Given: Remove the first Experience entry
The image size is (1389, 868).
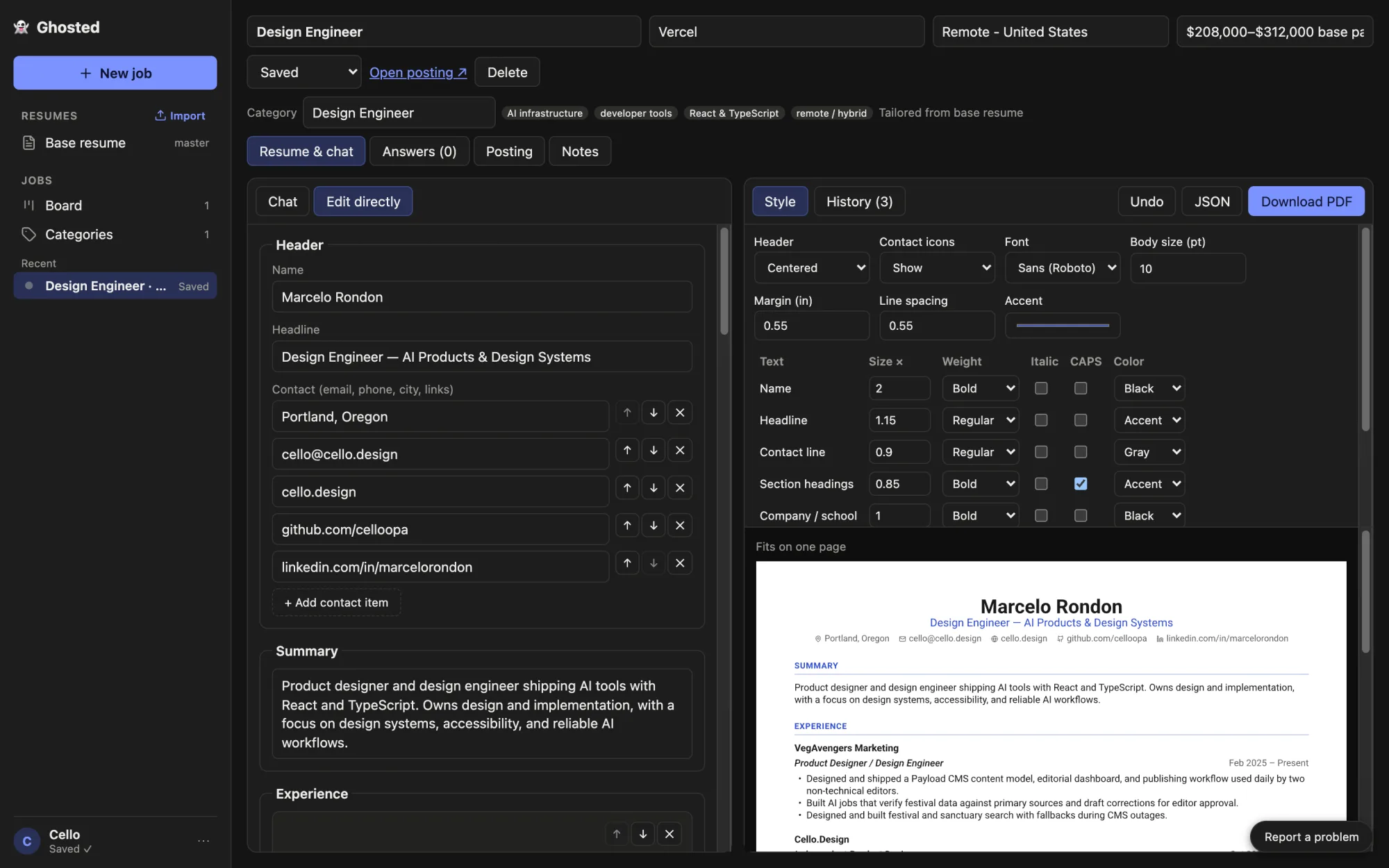Looking at the screenshot, I should tap(669, 834).
